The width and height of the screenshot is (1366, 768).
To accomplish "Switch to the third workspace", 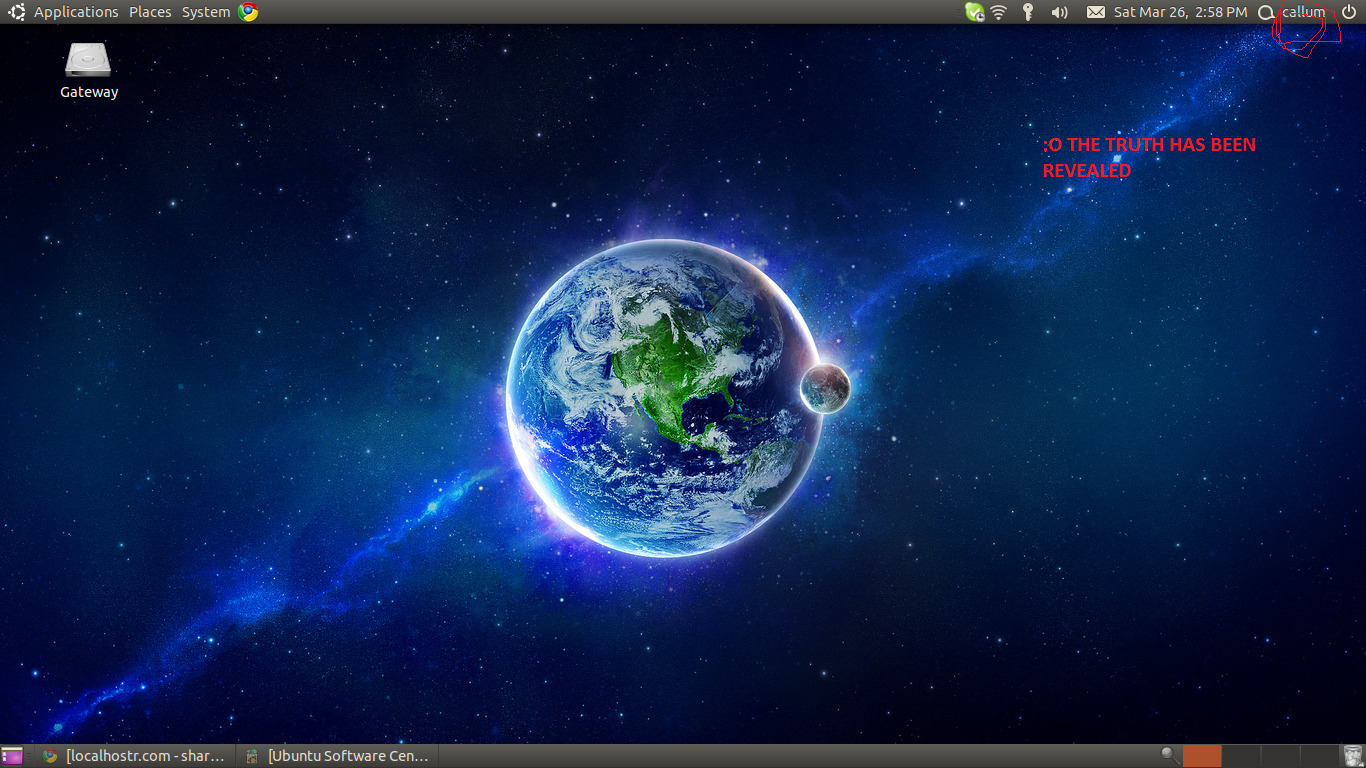I will [1280, 756].
